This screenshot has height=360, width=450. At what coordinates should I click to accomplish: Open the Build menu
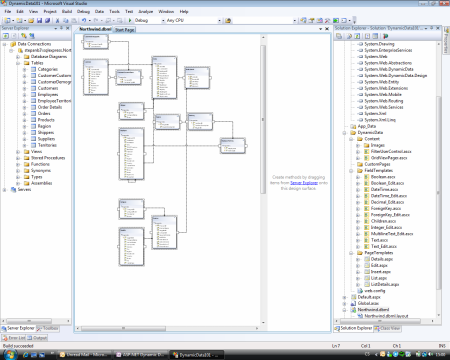click(67, 12)
